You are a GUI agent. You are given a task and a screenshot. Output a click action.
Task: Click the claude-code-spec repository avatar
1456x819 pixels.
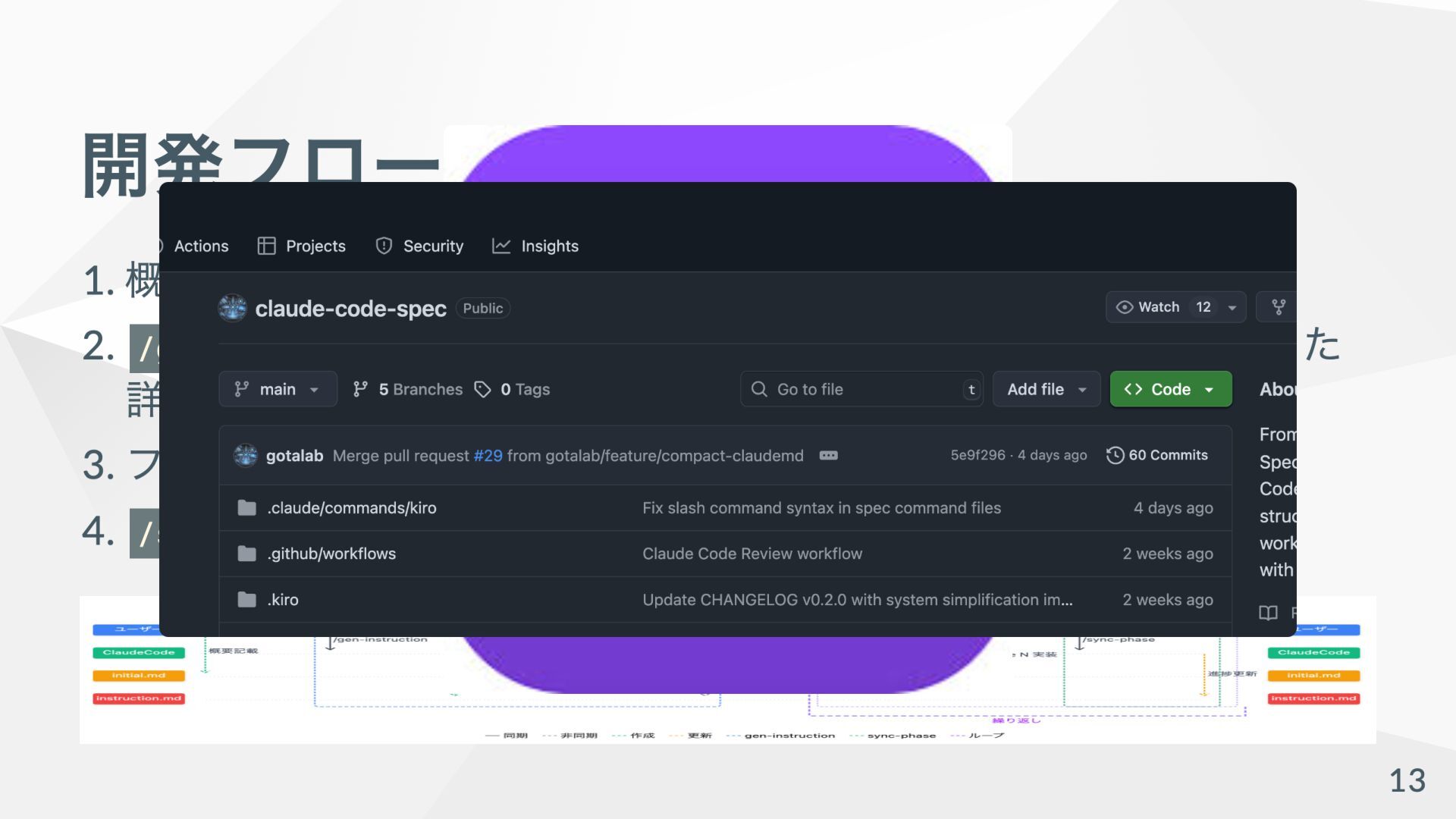click(232, 308)
